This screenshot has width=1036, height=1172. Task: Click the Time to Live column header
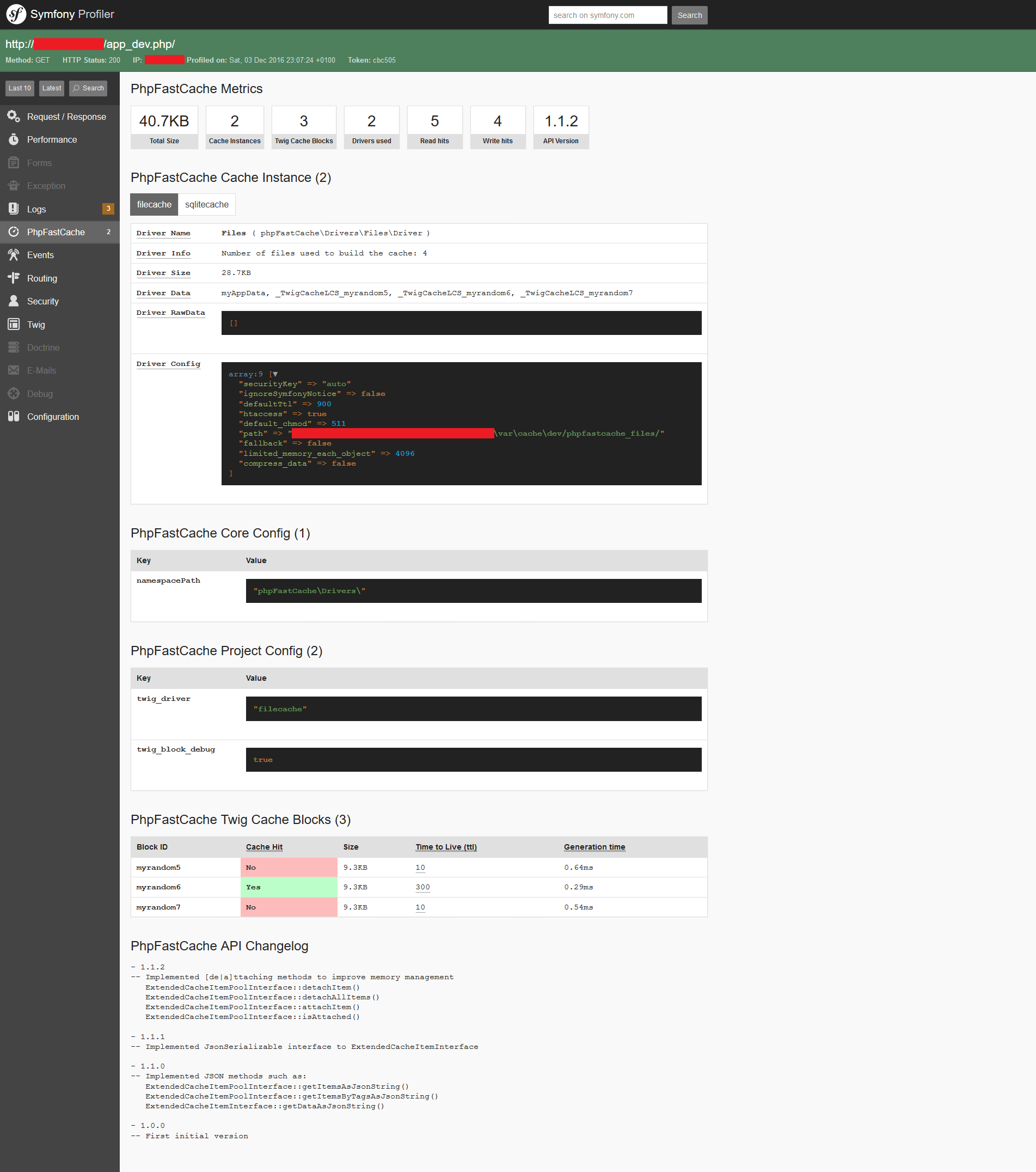tap(445, 847)
